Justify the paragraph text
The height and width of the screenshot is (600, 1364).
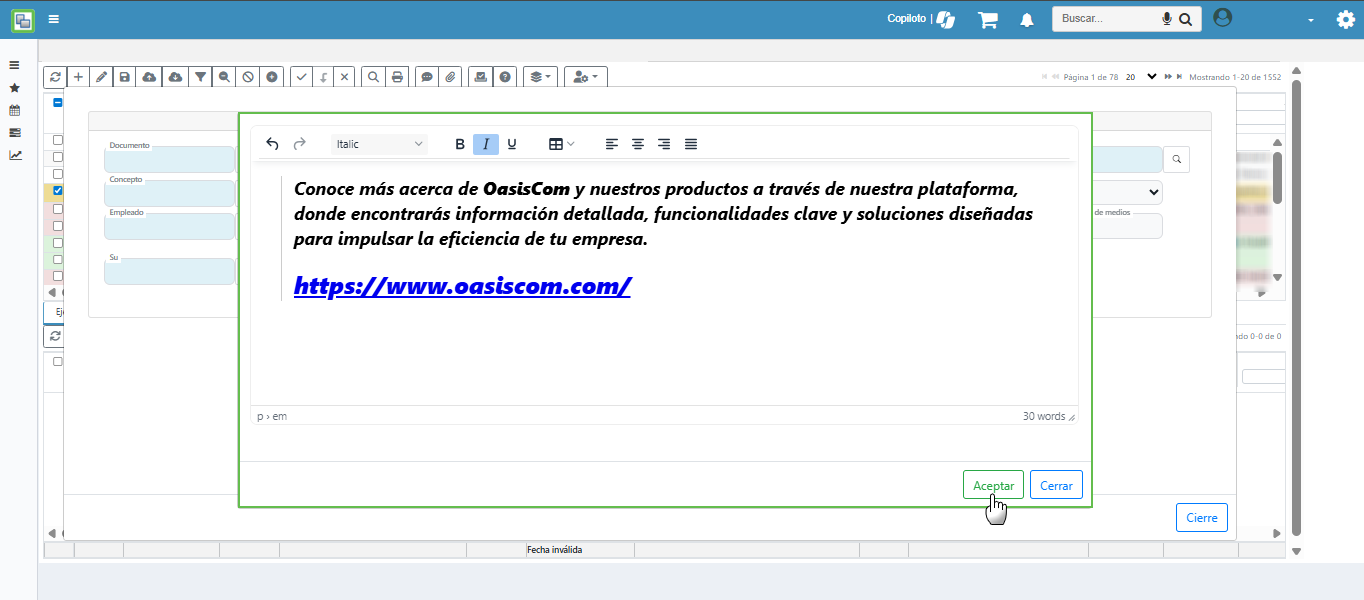690,144
